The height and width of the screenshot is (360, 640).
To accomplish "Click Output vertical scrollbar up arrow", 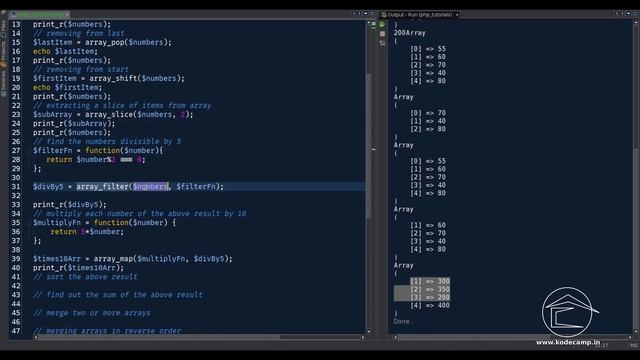I will coord(636,22).
